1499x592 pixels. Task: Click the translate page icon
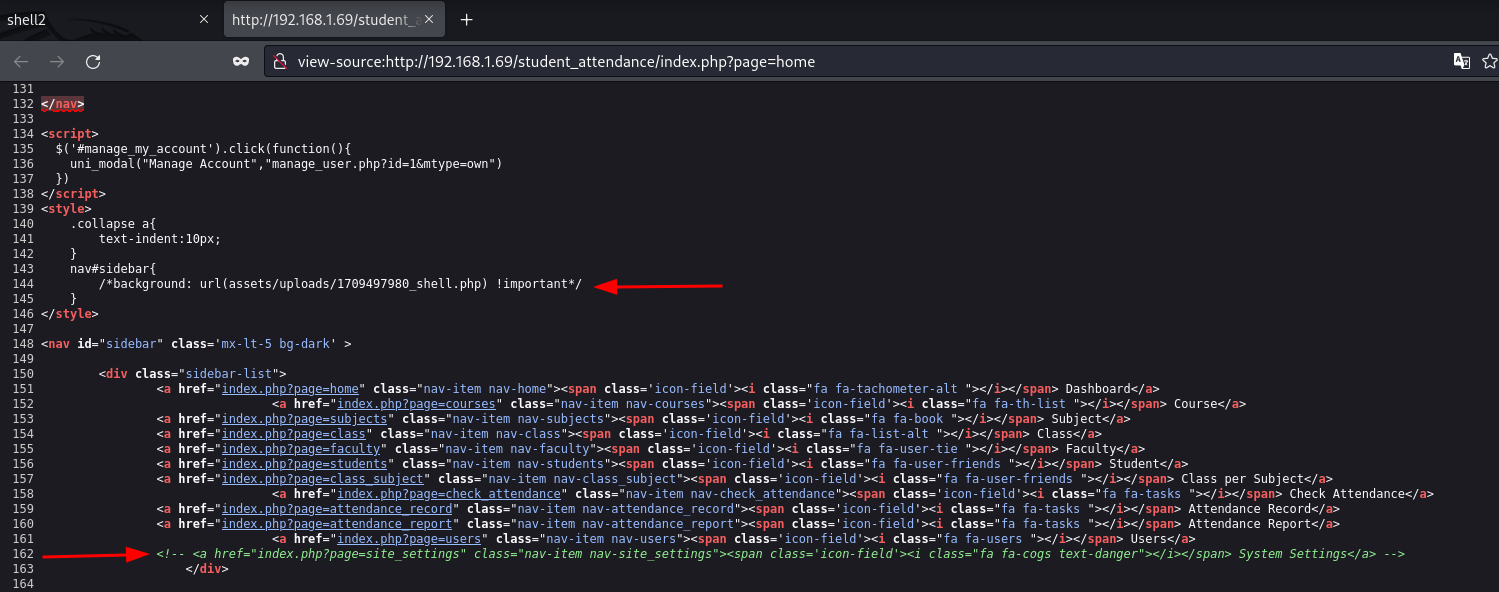(x=1462, y=61)
